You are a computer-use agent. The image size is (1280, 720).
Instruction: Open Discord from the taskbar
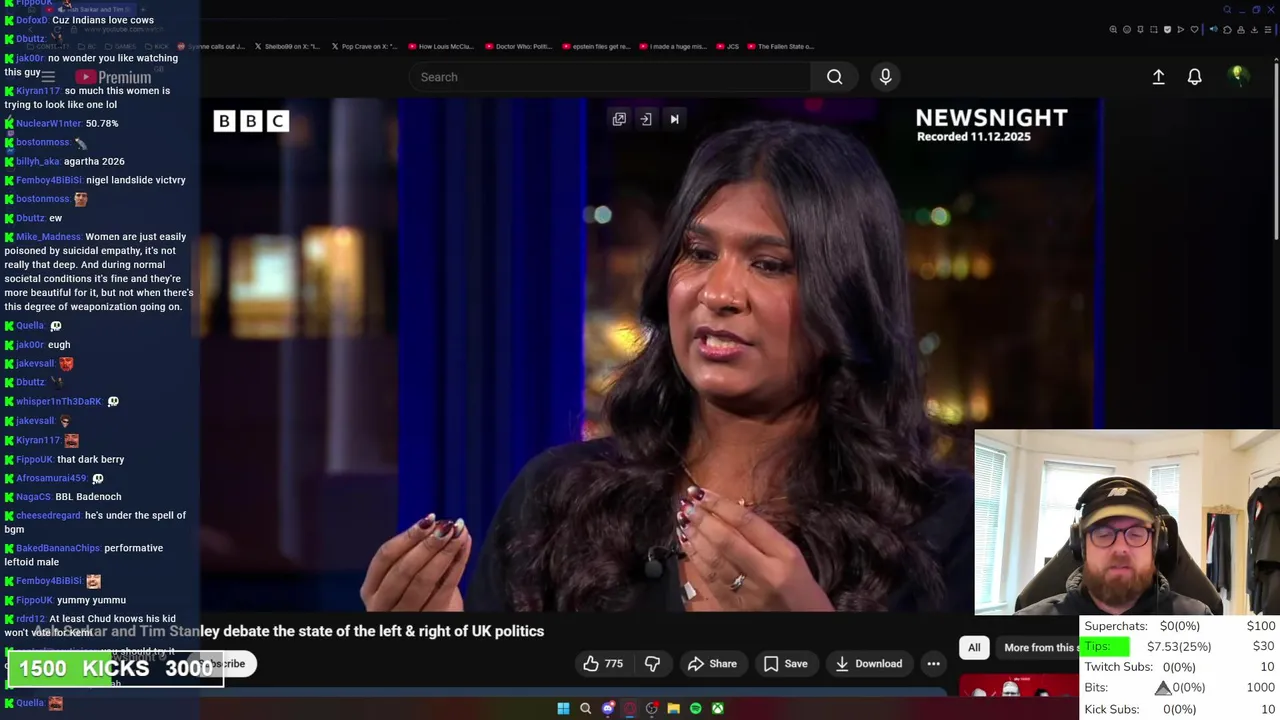click(608, 708)
